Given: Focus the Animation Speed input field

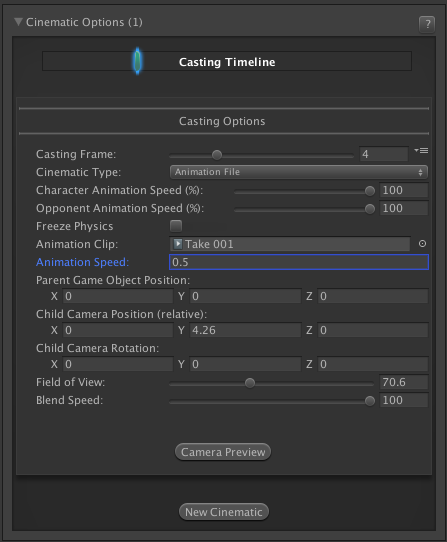Looking at the screenshot, I should point(299,262).
